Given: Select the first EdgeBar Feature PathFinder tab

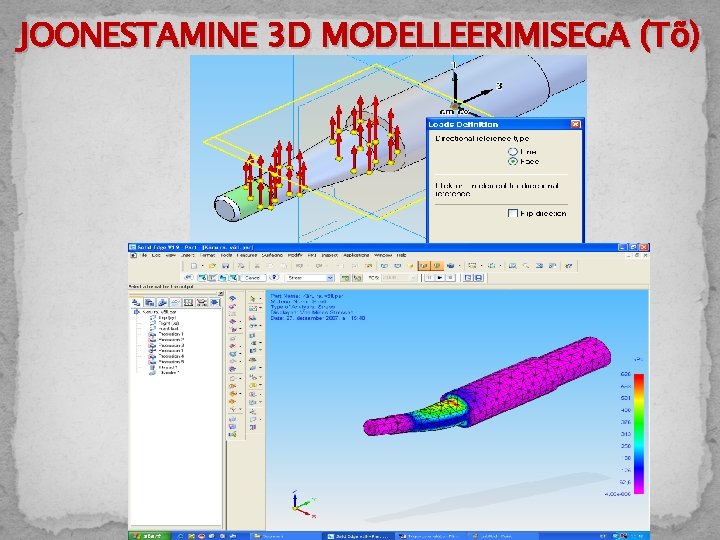Looking at the screenshot, I should tap(136, 303).
